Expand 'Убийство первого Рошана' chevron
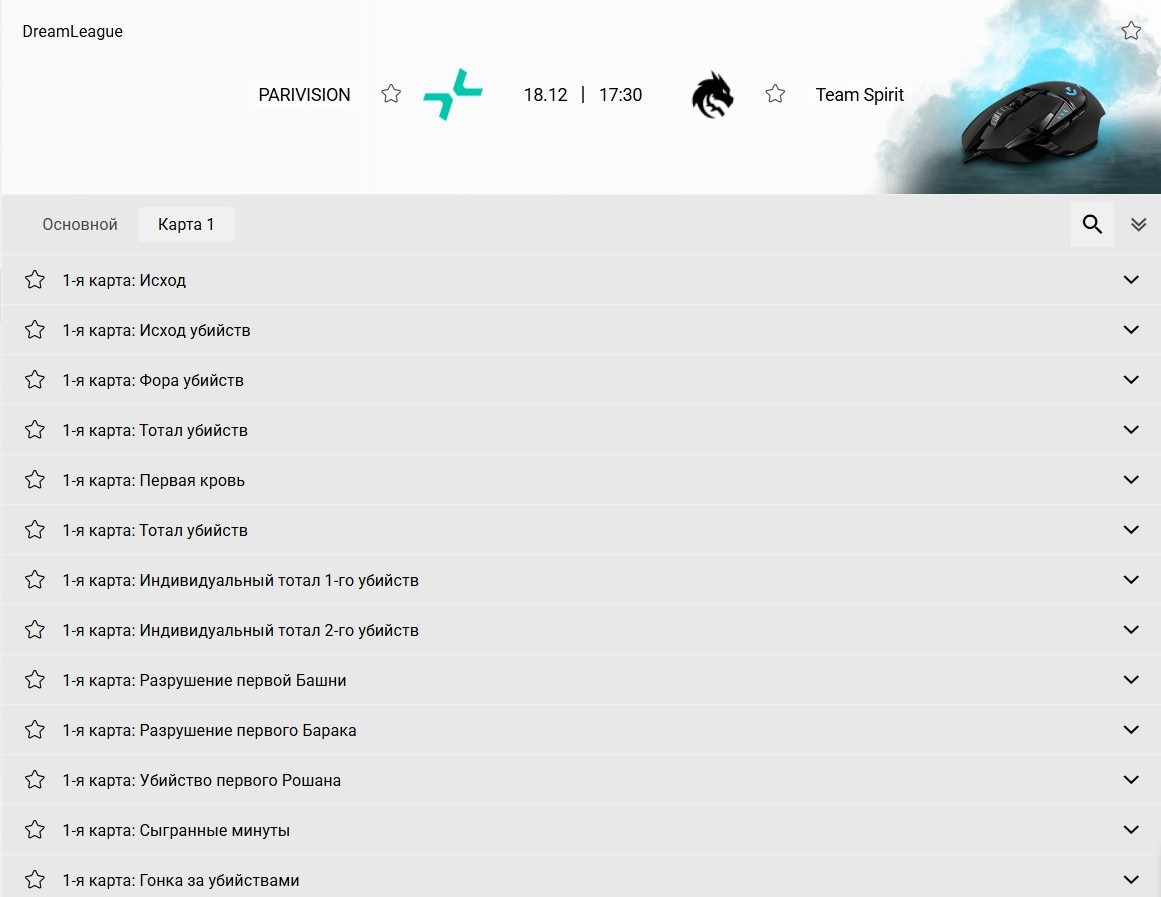This screenshot has width=1161, height=897. [x=1131, y=780]
